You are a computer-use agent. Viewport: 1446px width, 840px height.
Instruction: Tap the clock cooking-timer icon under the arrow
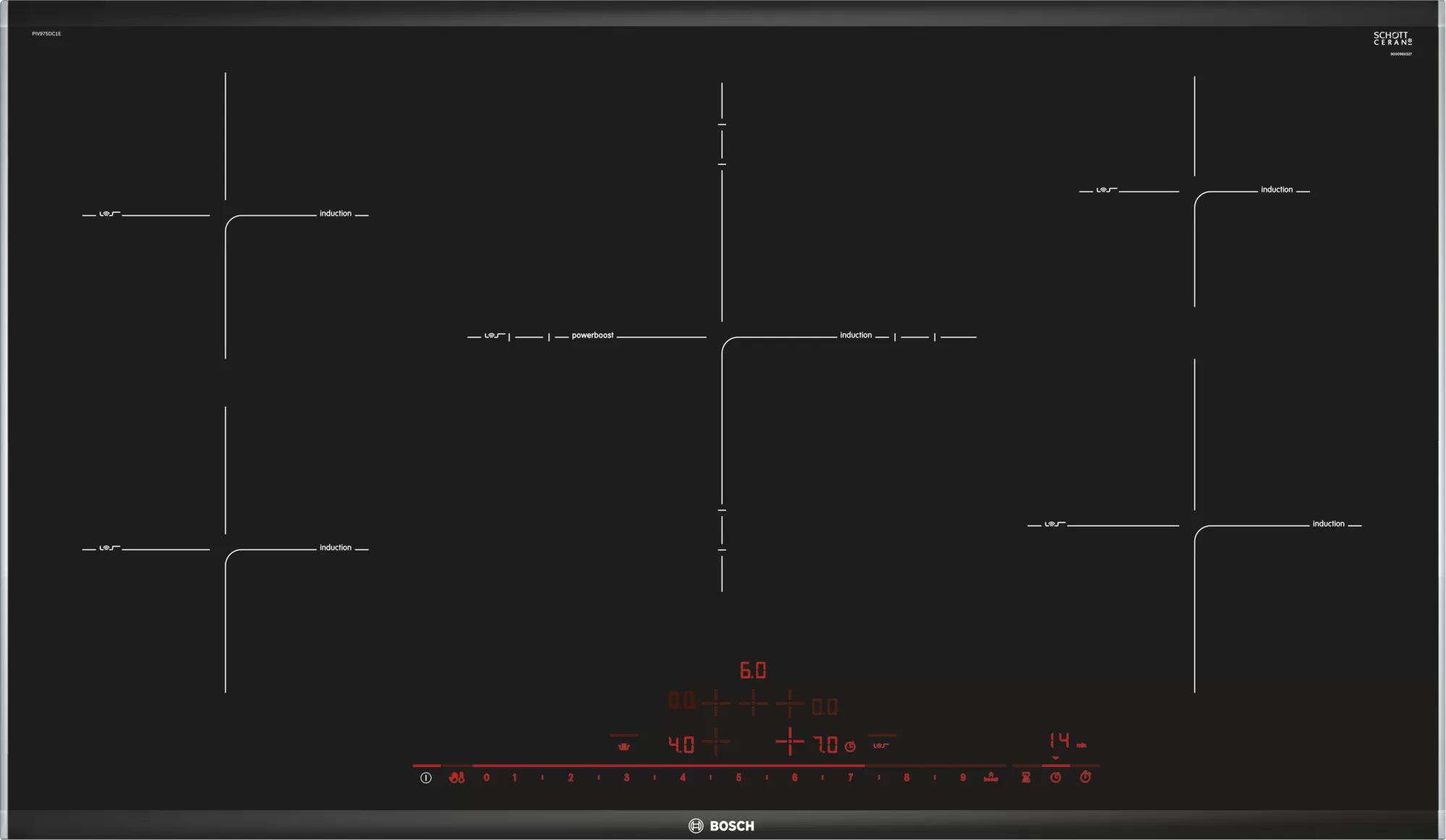click(1056, 777)
